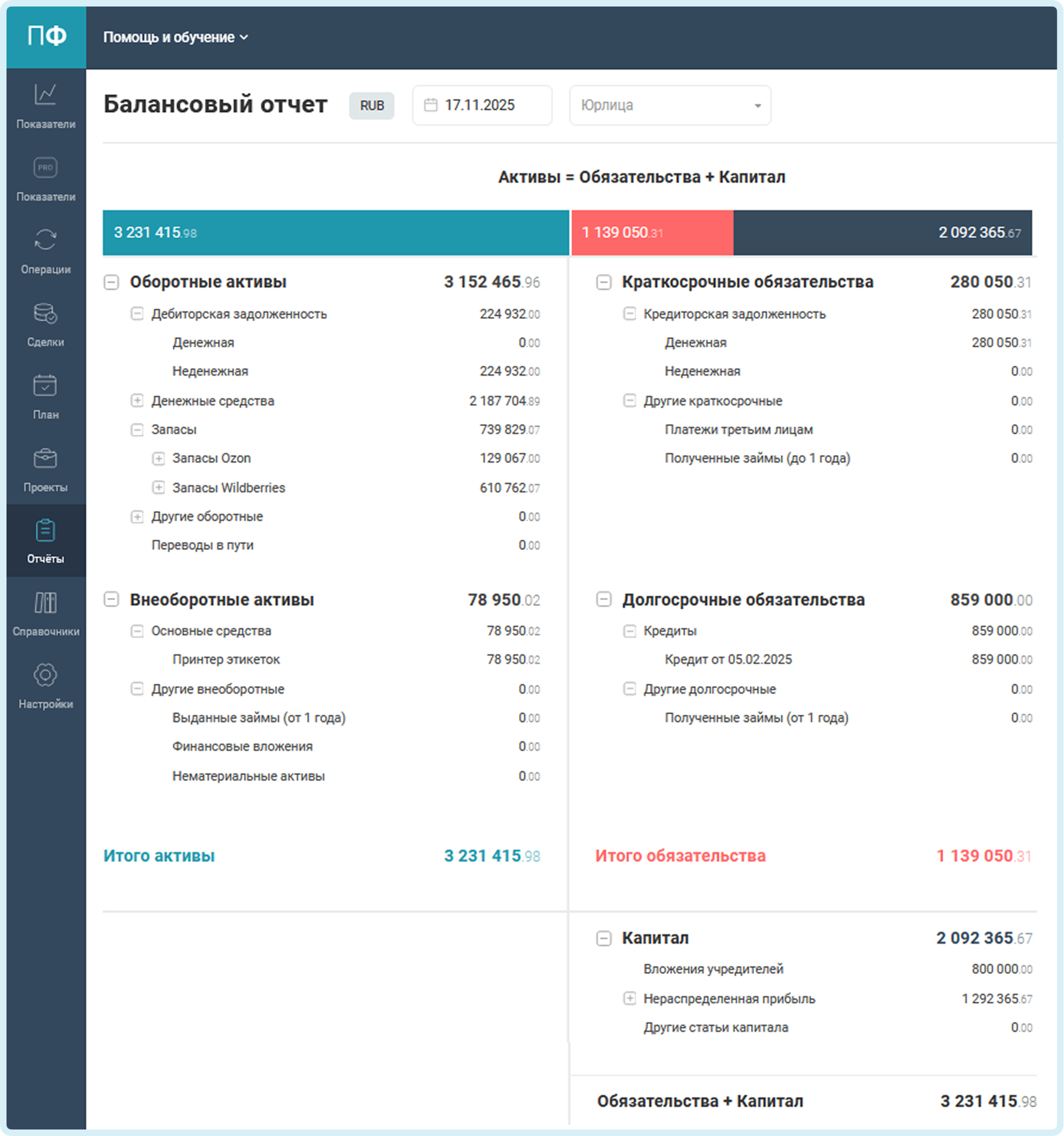Viewport: 1064px width, 1136px height.
Task: Collapse Краткосрочные обязательства section
Action: [603, 282]
